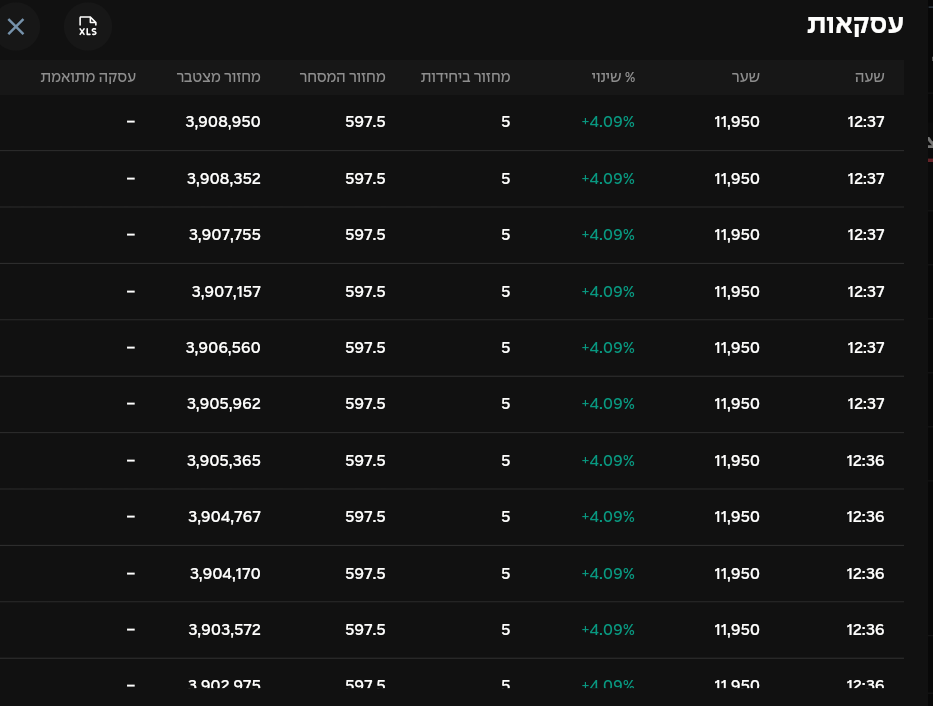The height and width of the screenshot is (706, 933).
Task: Click the מחזור ביחידות column header
Action: [x=465, y=77]
